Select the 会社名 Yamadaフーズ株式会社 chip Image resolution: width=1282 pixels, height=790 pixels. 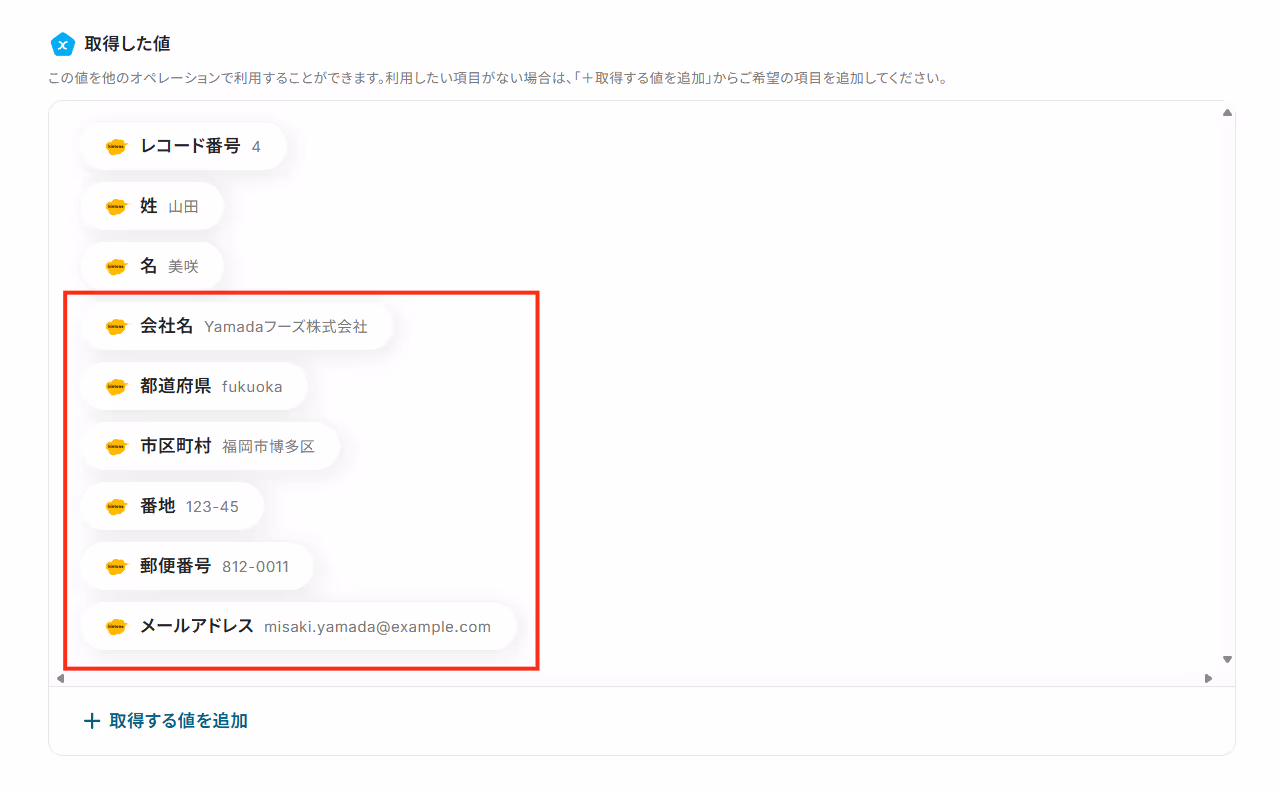coord(237,327)
